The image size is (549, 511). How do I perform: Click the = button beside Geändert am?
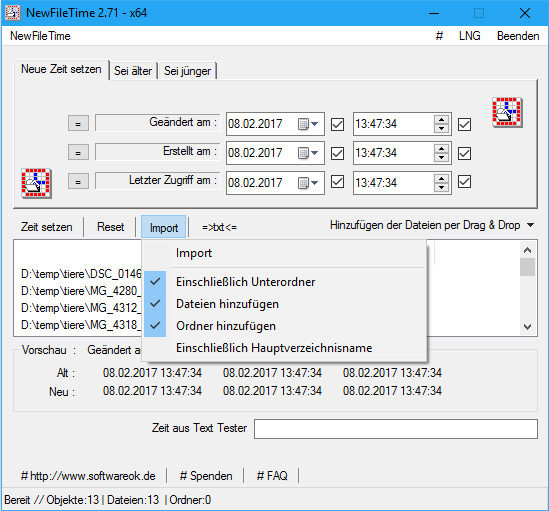pos(78,123)
